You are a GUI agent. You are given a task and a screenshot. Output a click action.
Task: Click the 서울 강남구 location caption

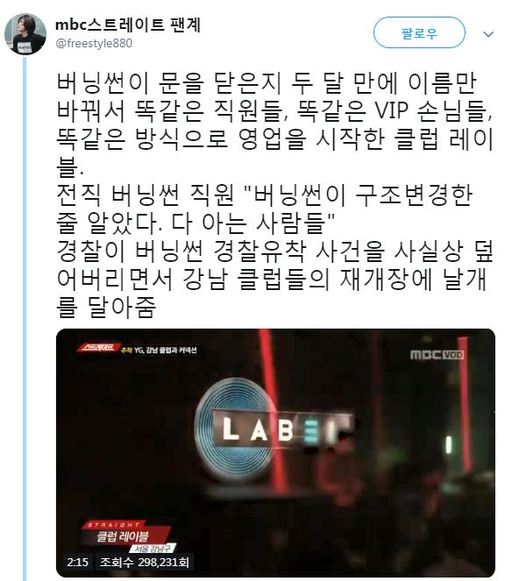153,548
